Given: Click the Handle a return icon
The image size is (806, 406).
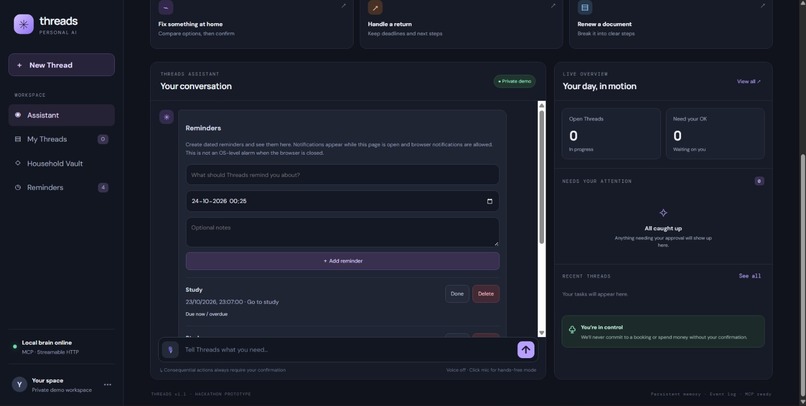Looking at the screenshot, I should click(x=375, y=7).
